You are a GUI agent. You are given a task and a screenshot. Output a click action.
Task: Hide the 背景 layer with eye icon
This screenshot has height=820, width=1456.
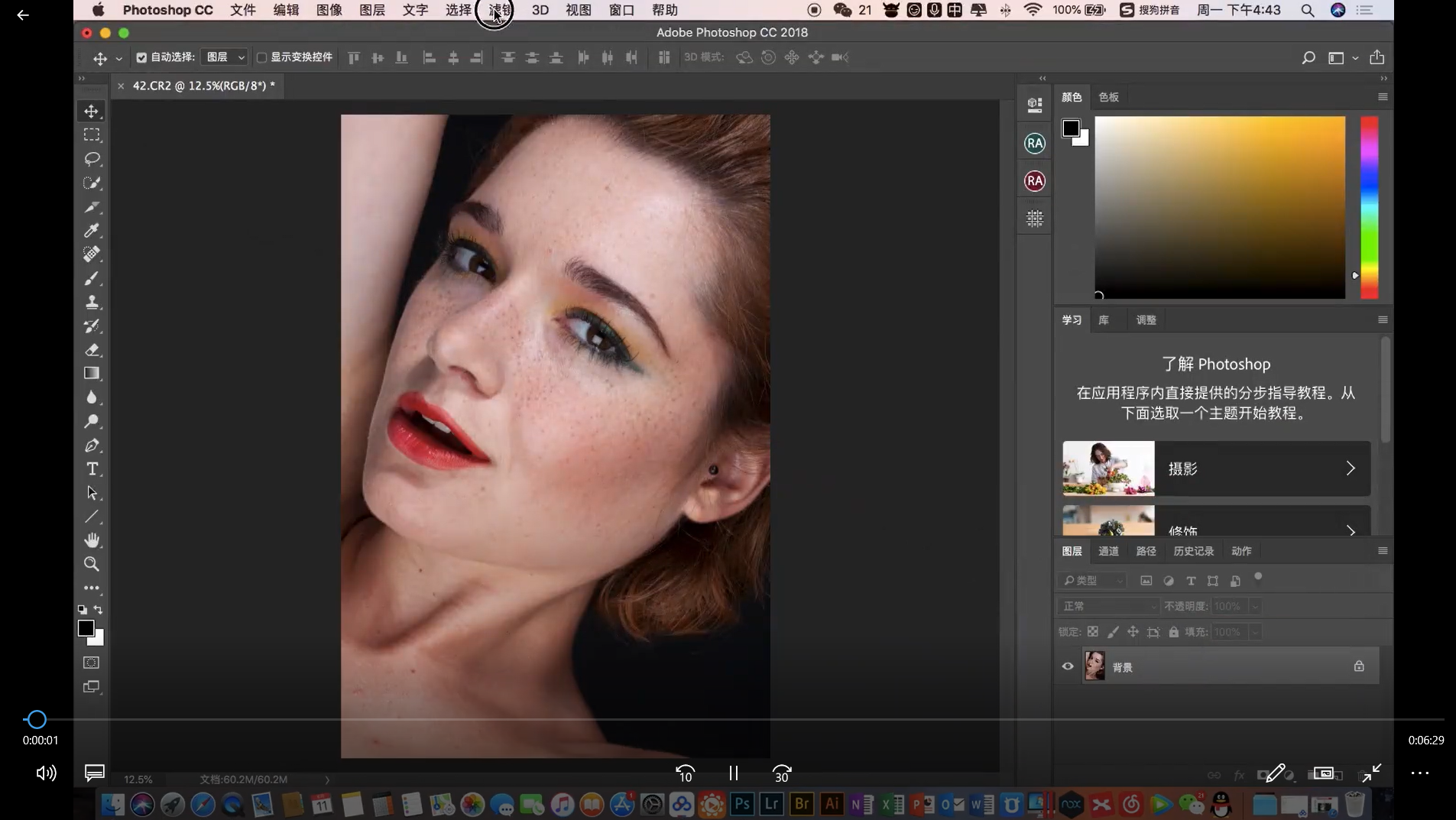point(1068,666)
